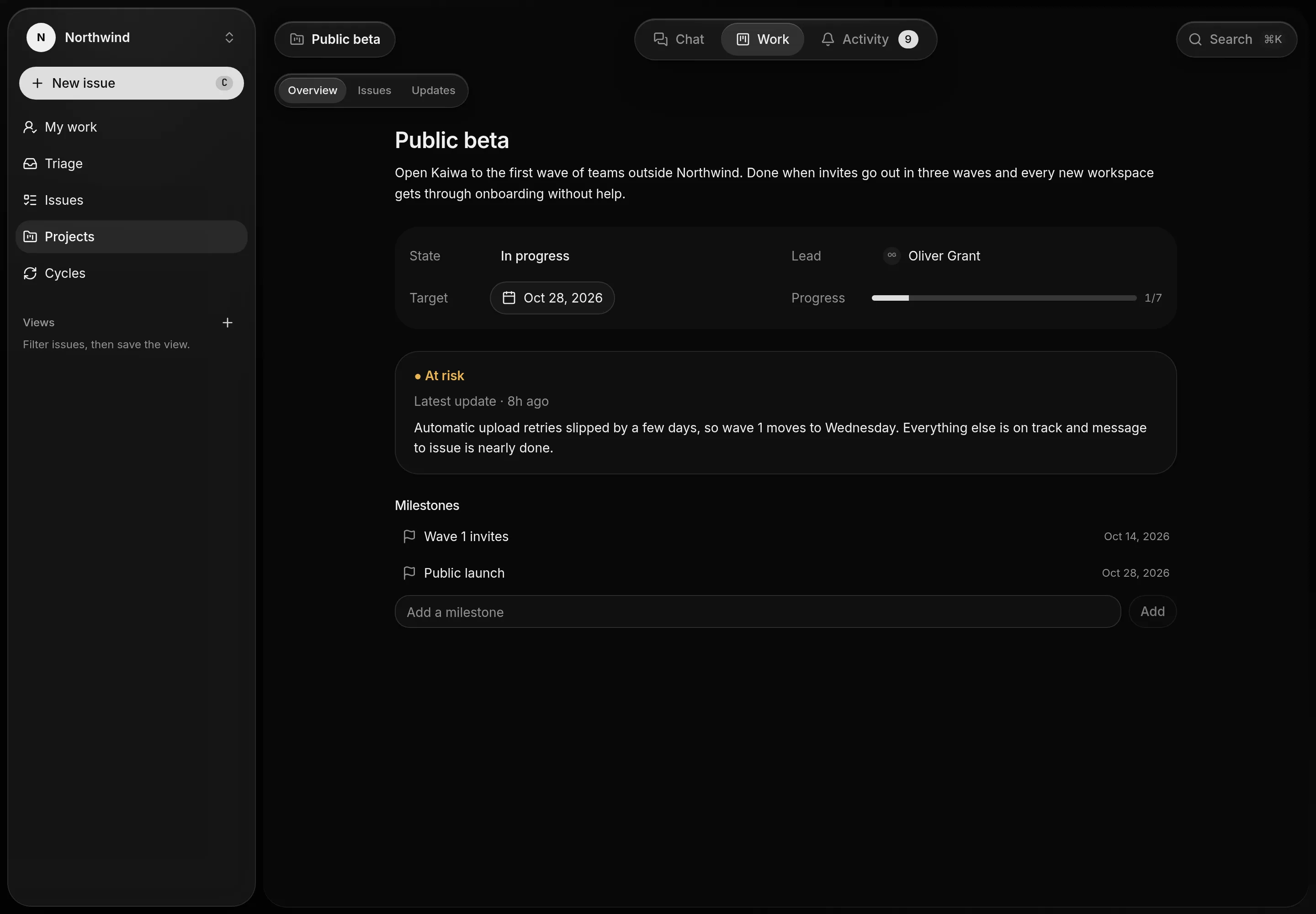Screen dimensions: 1316x914
Task: Create a New issue
Action: click(131, 83)
